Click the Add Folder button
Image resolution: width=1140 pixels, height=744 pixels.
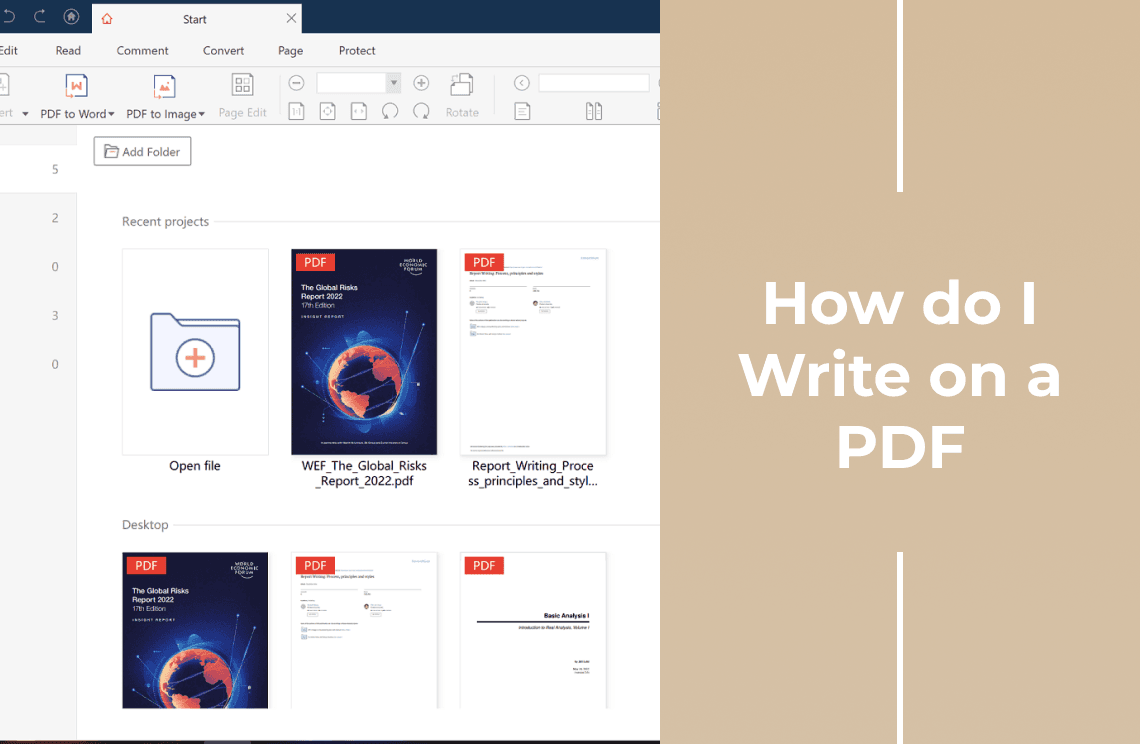(x=142, y=151)
